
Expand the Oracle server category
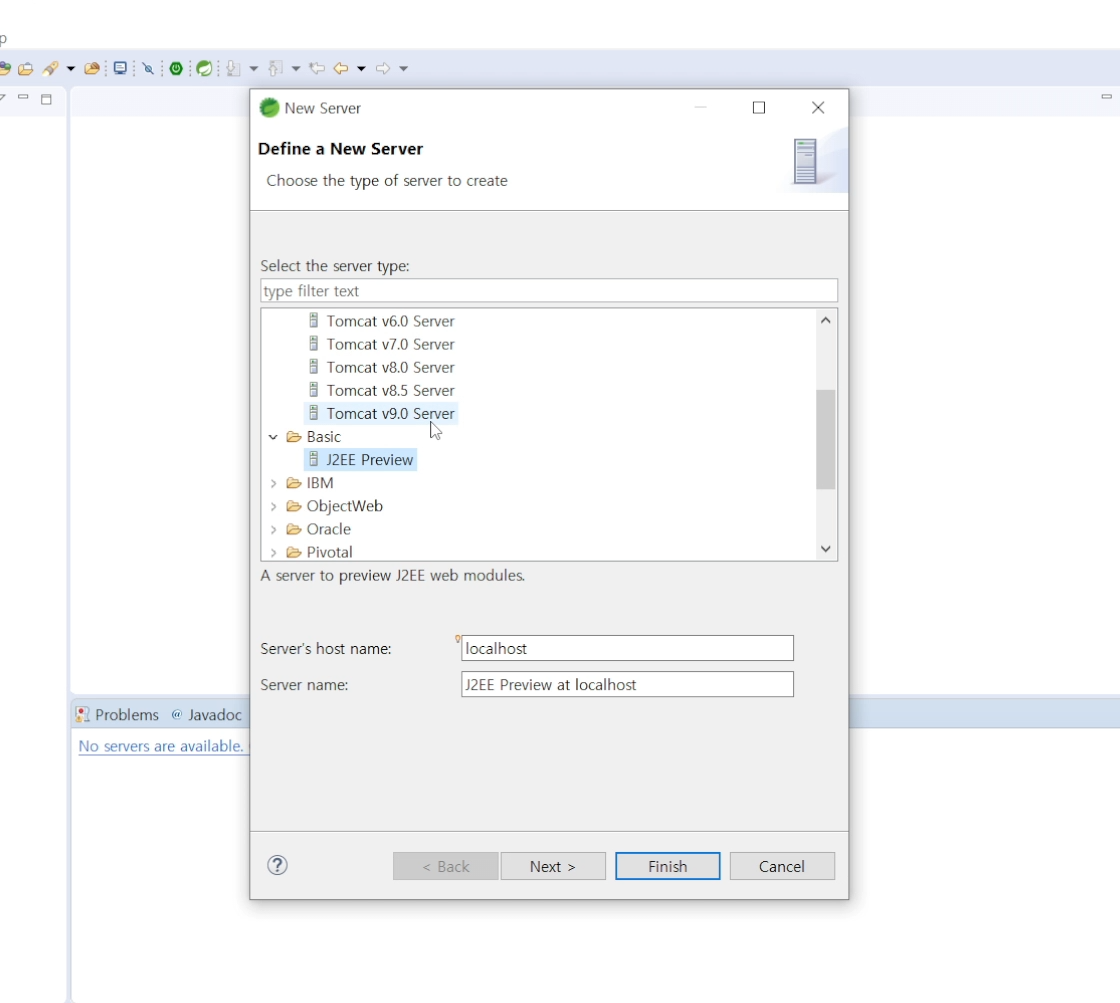(x=273, y=529)
